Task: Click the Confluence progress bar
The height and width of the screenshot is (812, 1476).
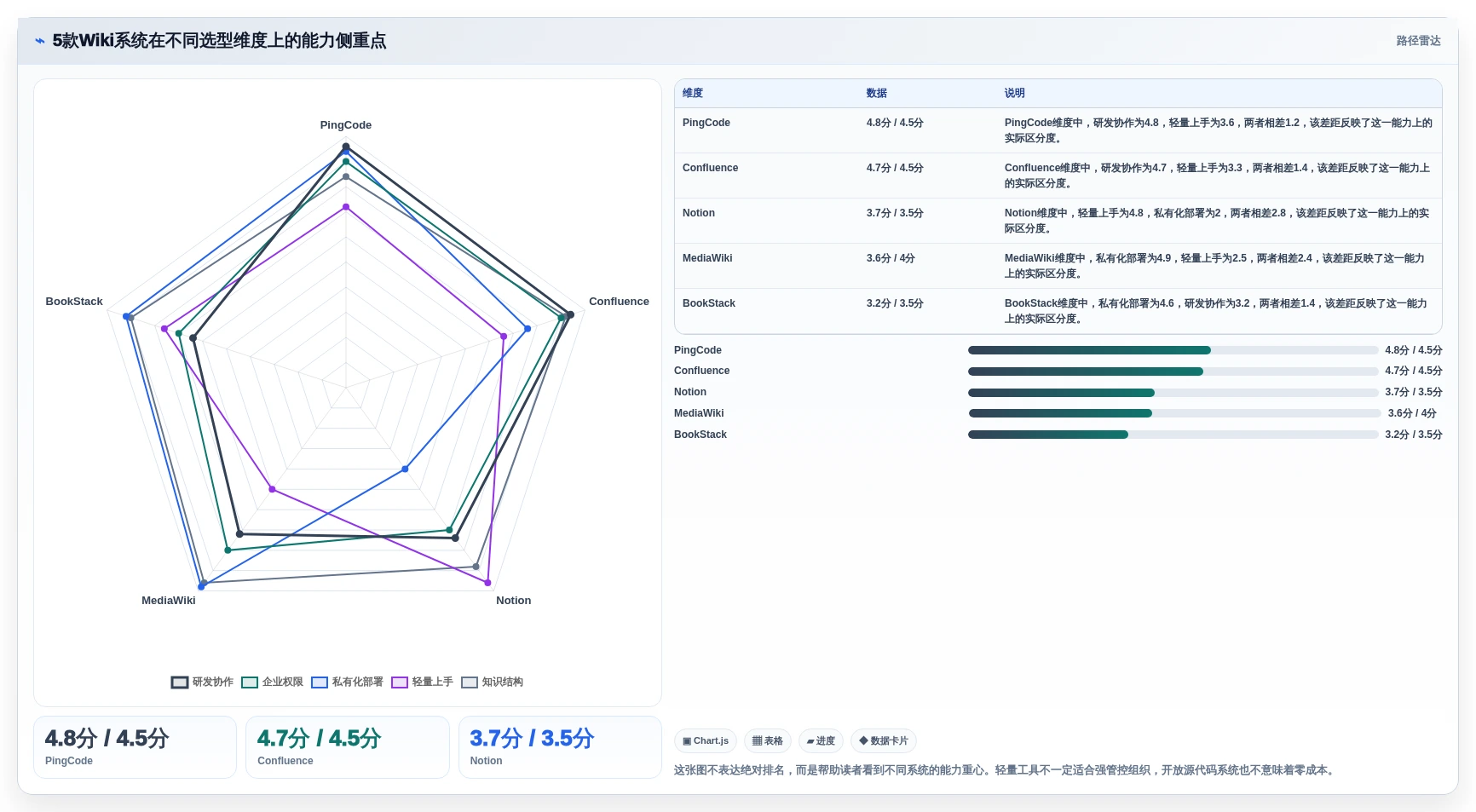Action: tap(1173, 371)
